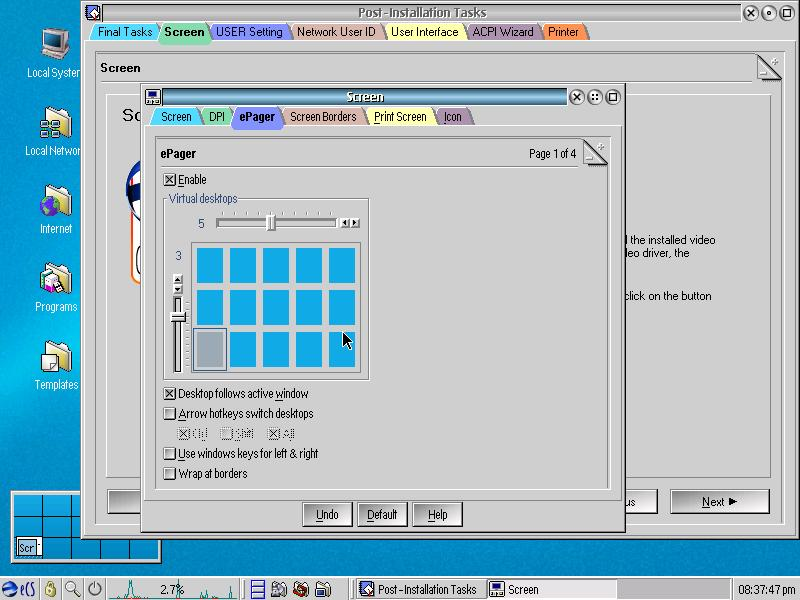Screen dimensions: 800x600
Task: Click the rollup button on Screen window
Action: pos(594,97)
